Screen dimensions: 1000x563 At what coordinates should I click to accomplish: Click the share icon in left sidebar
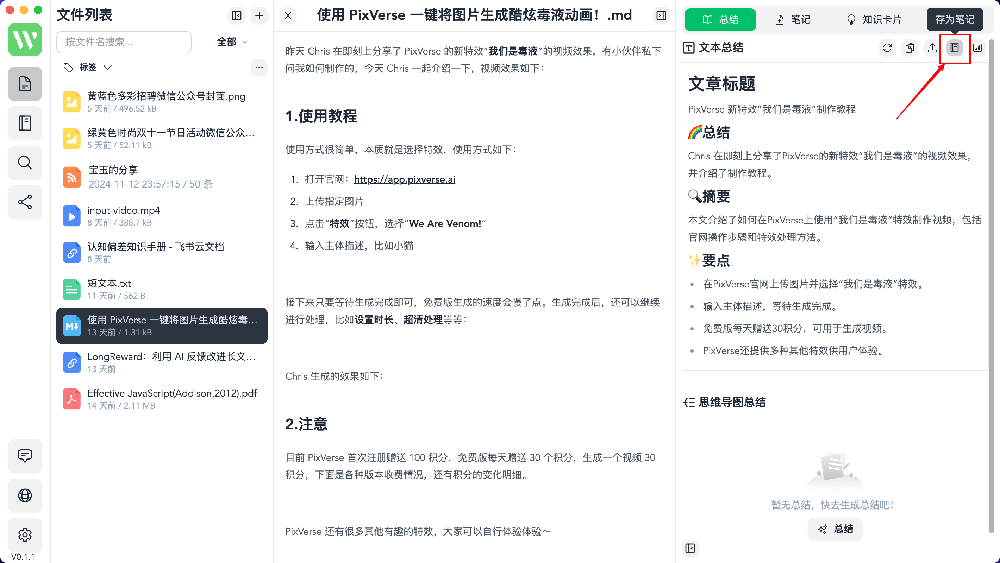(x=25, y=201)
